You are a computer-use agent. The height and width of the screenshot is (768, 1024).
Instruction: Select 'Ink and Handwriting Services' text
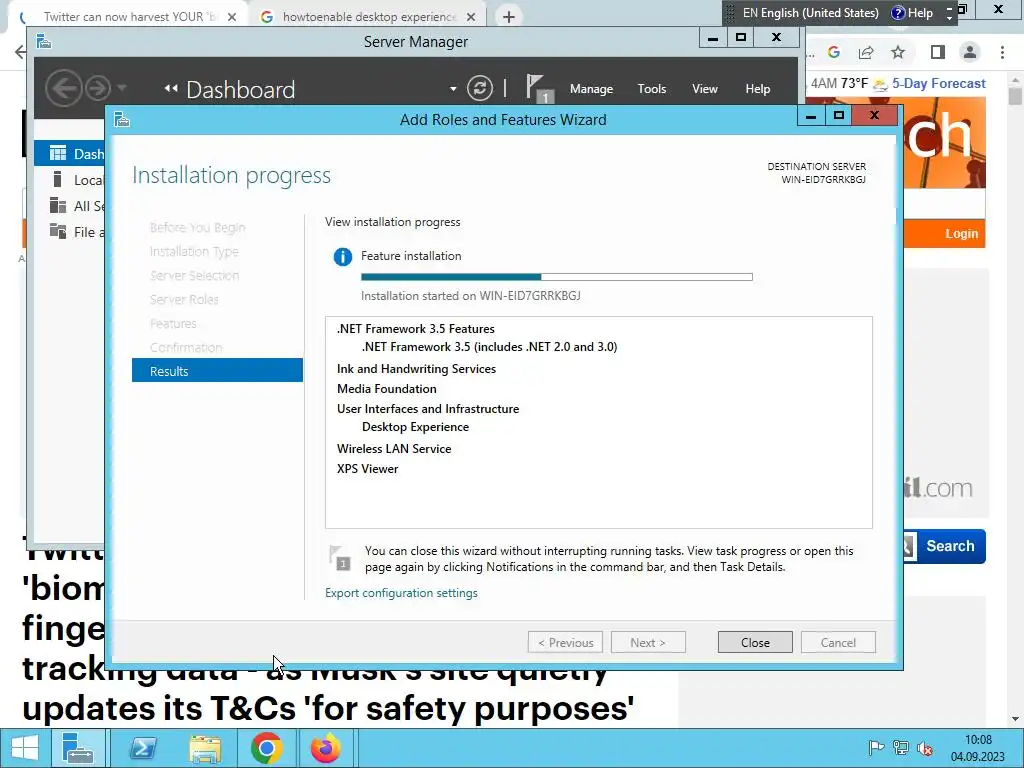tap(416, 369)
